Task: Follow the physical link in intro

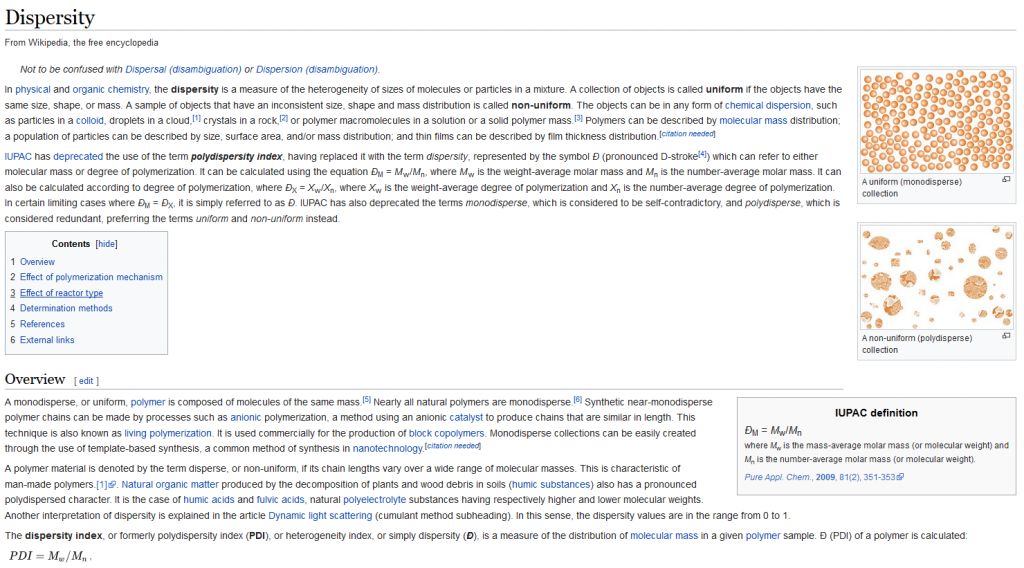Action: point(33,89)
